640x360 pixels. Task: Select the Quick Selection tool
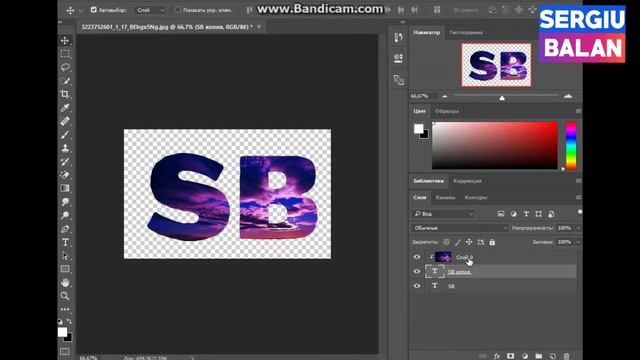point(65,80)
